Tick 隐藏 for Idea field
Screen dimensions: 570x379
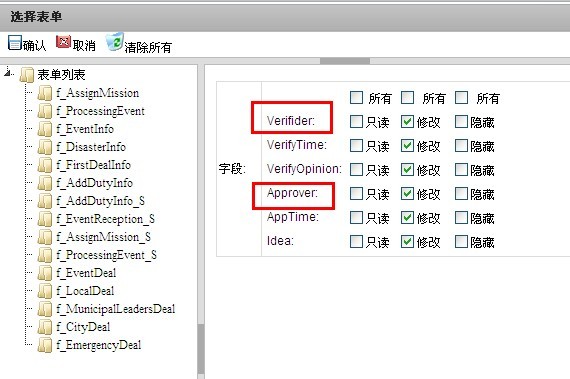(461, 242)
